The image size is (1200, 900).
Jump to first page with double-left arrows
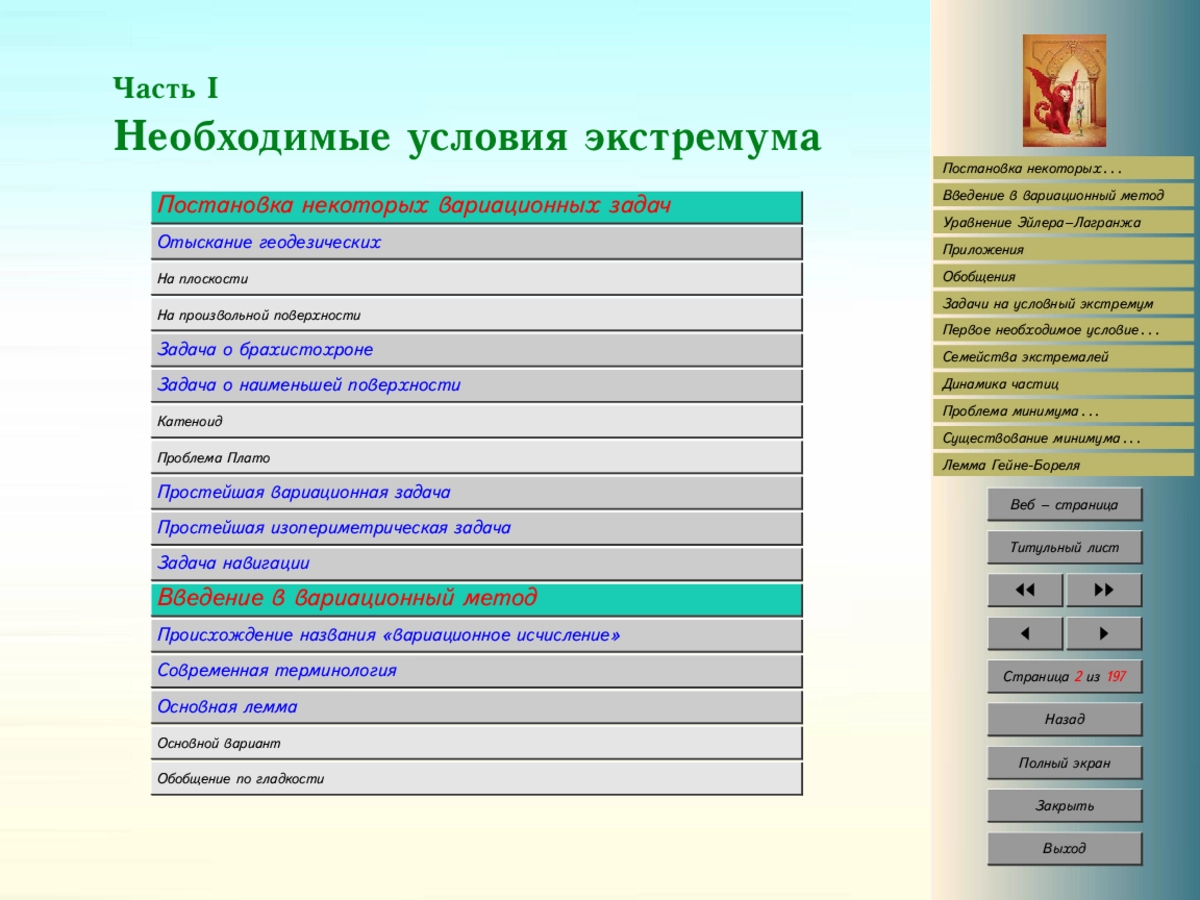click(x=1025, y=590)
